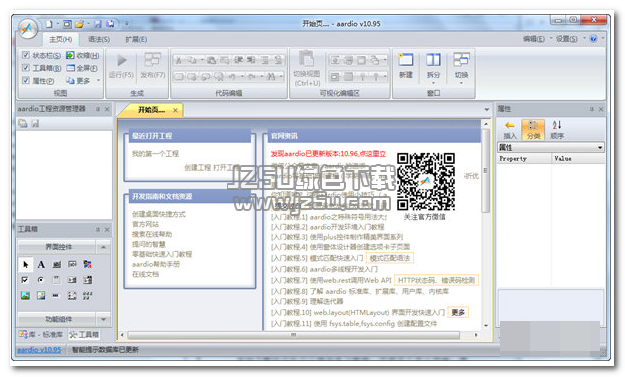
Task: Click the 功能组件 section header button
Action: click(x=56, y=319)
